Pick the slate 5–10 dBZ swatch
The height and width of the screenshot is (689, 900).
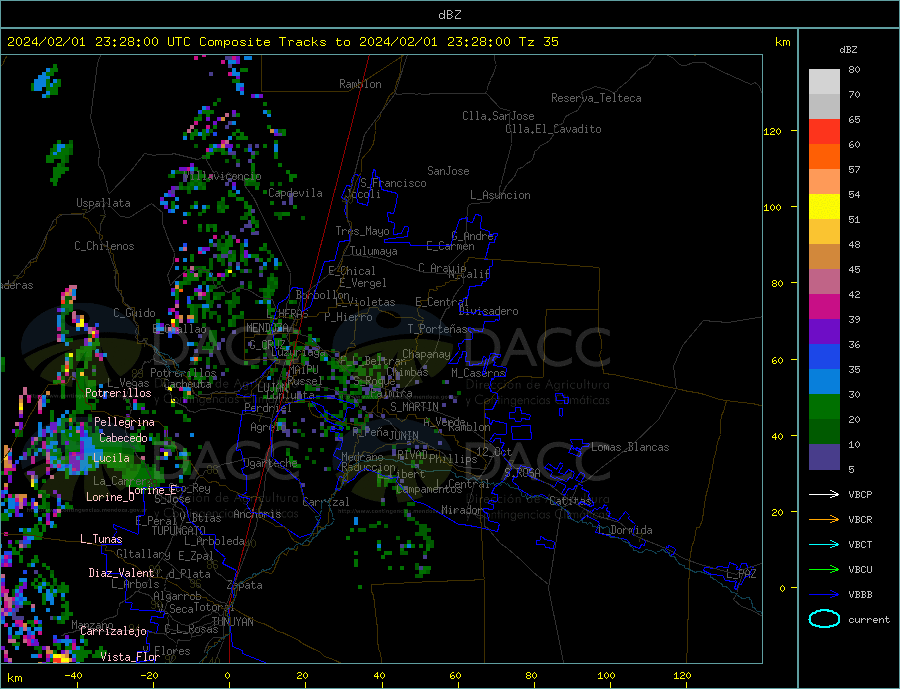824,457
